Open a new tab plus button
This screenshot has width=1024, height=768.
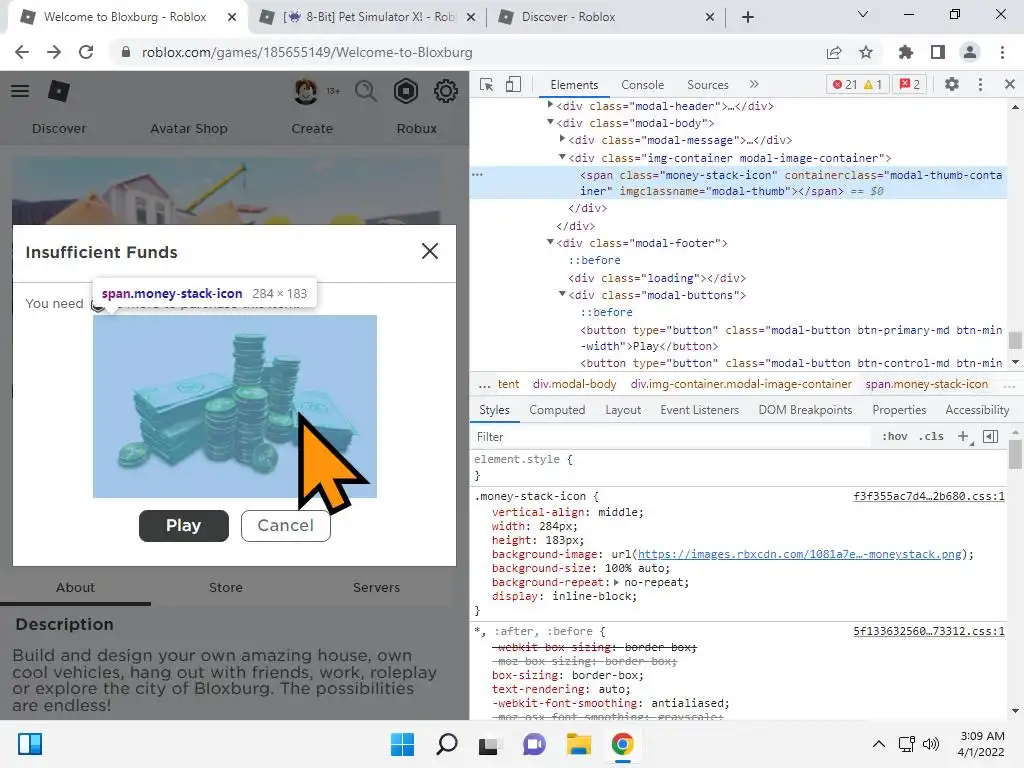point(748,17)
